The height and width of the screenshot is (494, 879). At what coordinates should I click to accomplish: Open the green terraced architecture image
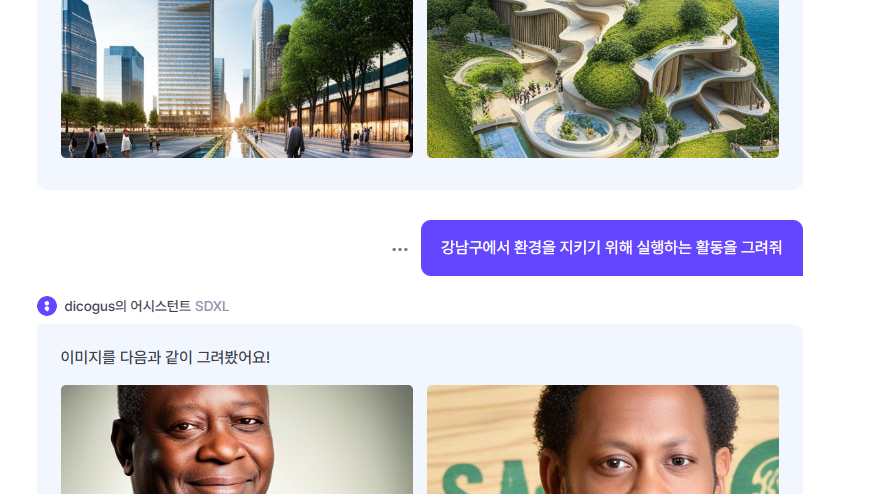[x=603, y=79]
